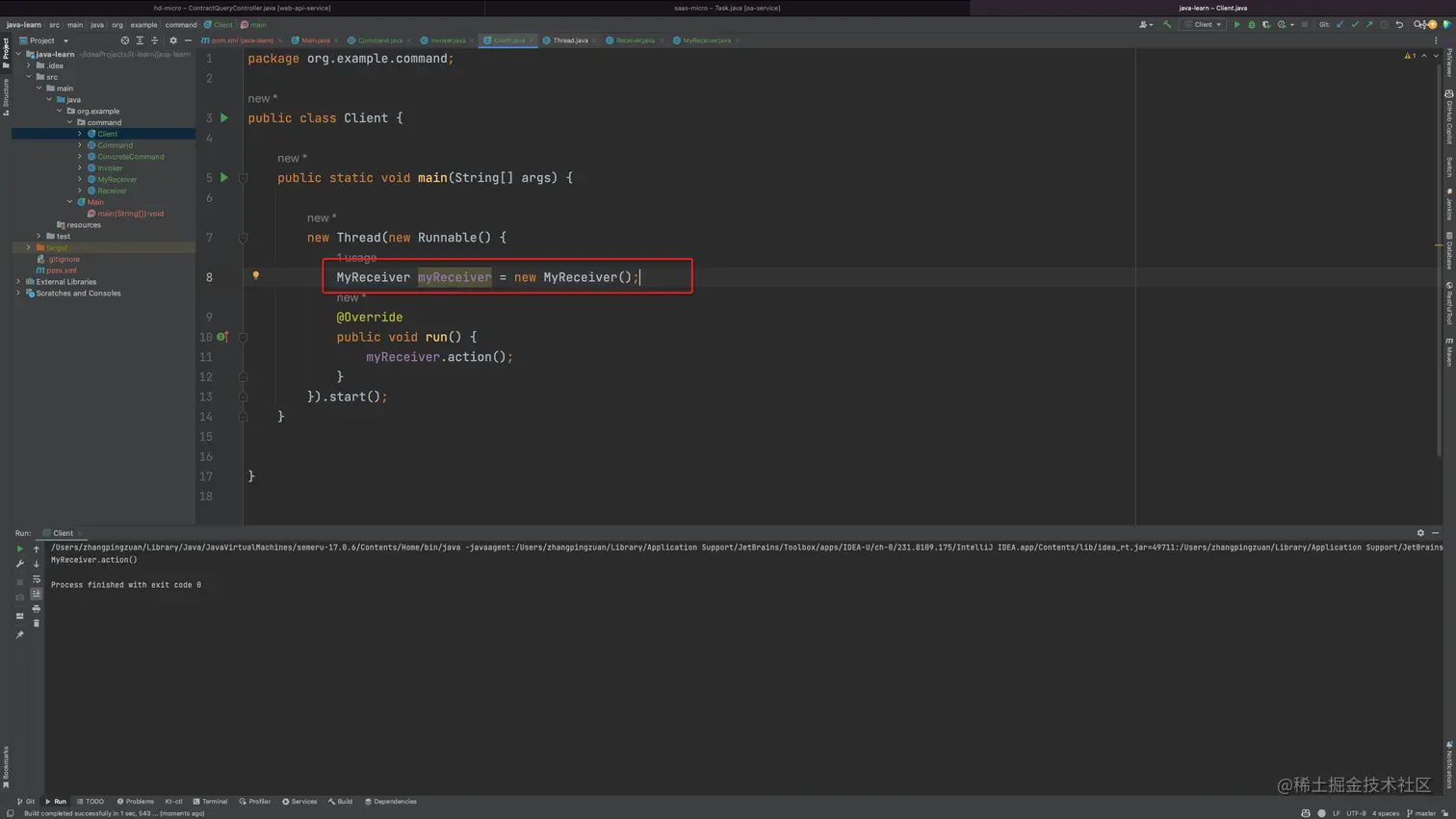This screenshot has width=1456, height=819.
Task: Switch to the Main.java editor tab
Action: coord(315,40)
